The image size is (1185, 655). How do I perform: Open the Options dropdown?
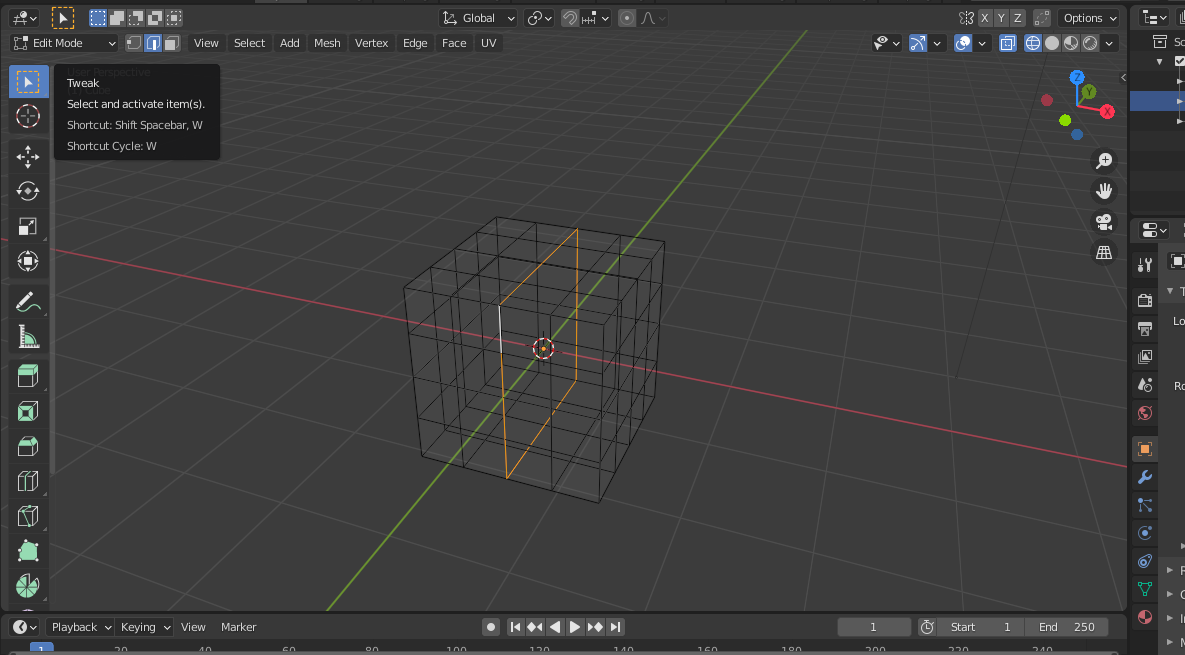[x=1089, y=18]
